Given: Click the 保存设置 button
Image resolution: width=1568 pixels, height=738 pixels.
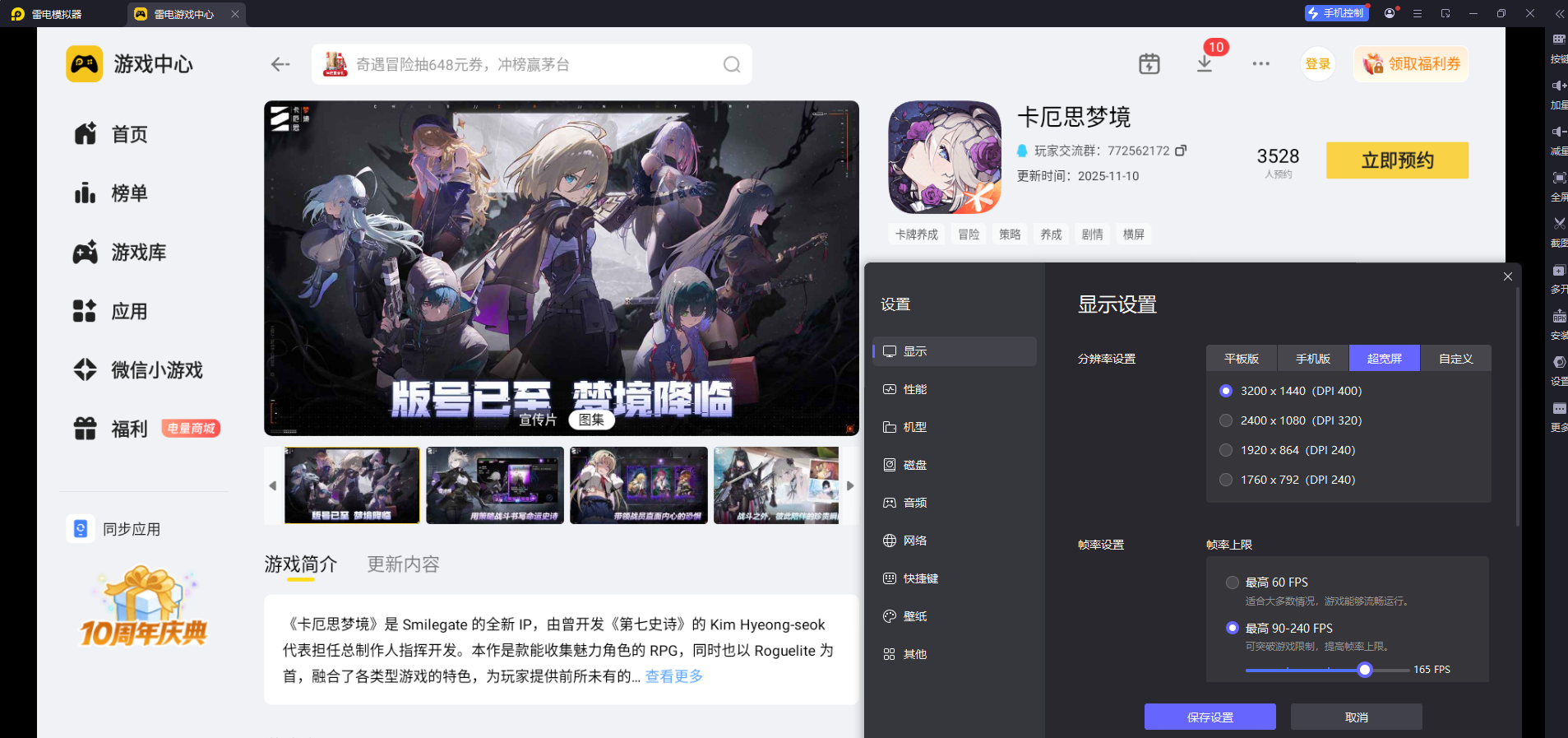Looking at the screenshot, I should pos(1210,717).
